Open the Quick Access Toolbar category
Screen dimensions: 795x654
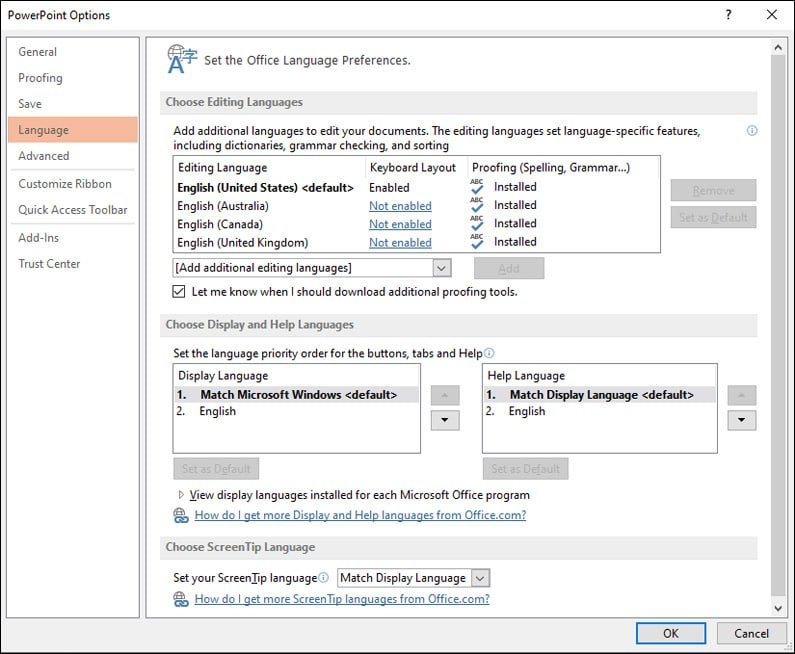[73, 209]
